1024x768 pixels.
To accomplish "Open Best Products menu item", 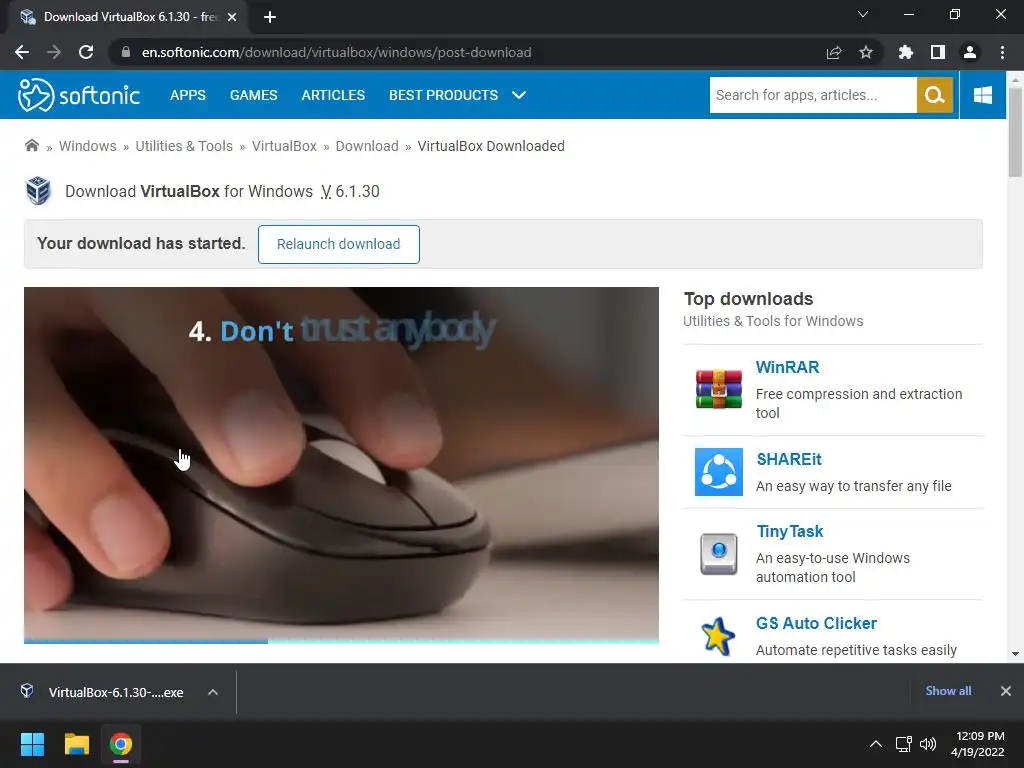I will pyautogui.click(x=443, y=95).
